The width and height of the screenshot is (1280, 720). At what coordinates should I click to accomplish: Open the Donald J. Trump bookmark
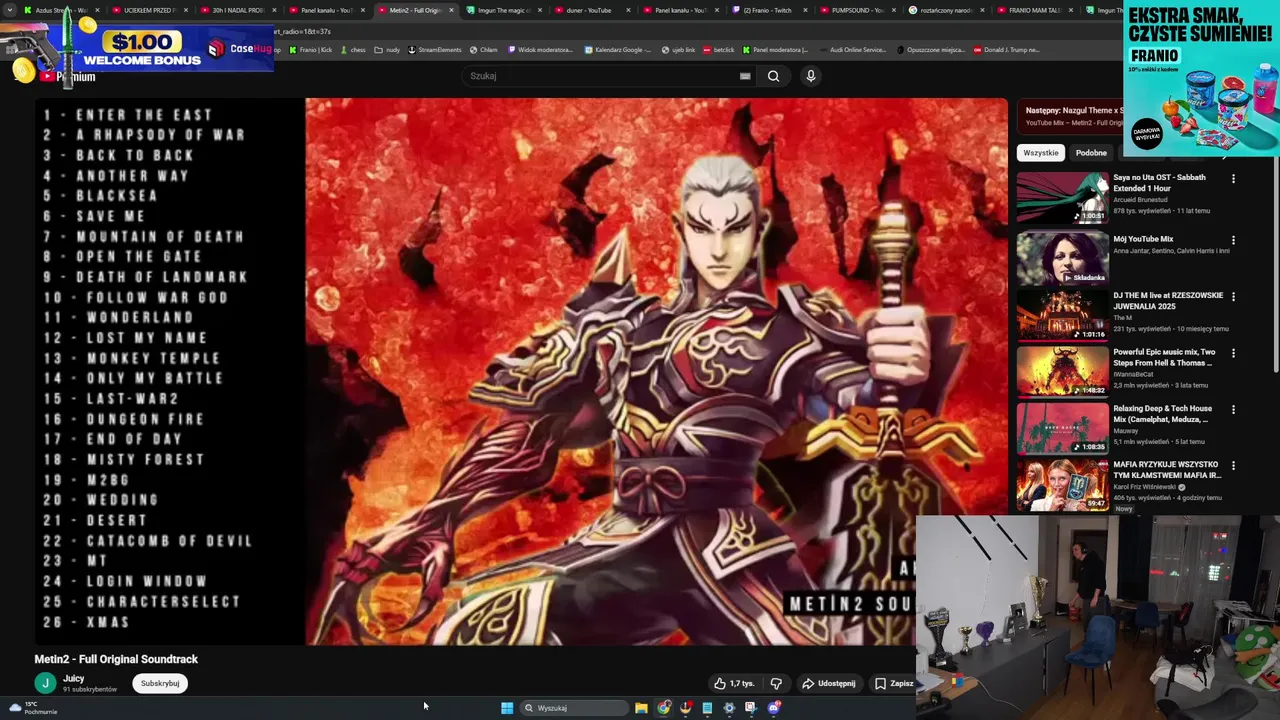(x=1007, y=49)
